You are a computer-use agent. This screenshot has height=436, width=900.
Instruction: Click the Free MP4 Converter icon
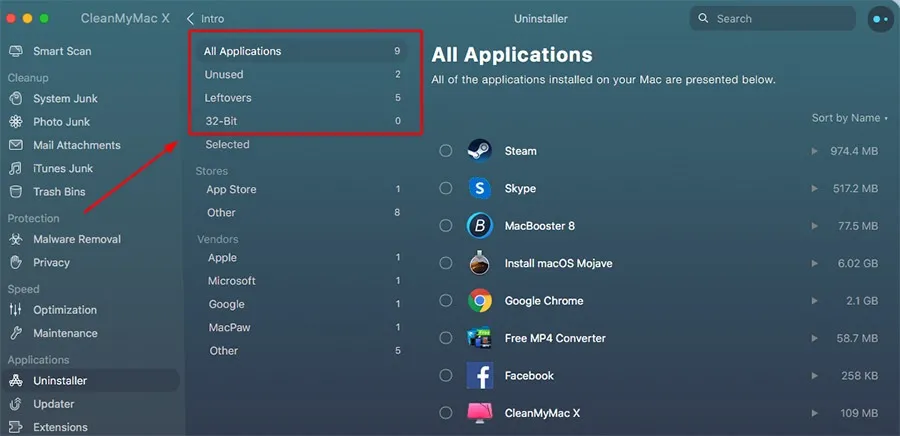click(x=479, y=338)
